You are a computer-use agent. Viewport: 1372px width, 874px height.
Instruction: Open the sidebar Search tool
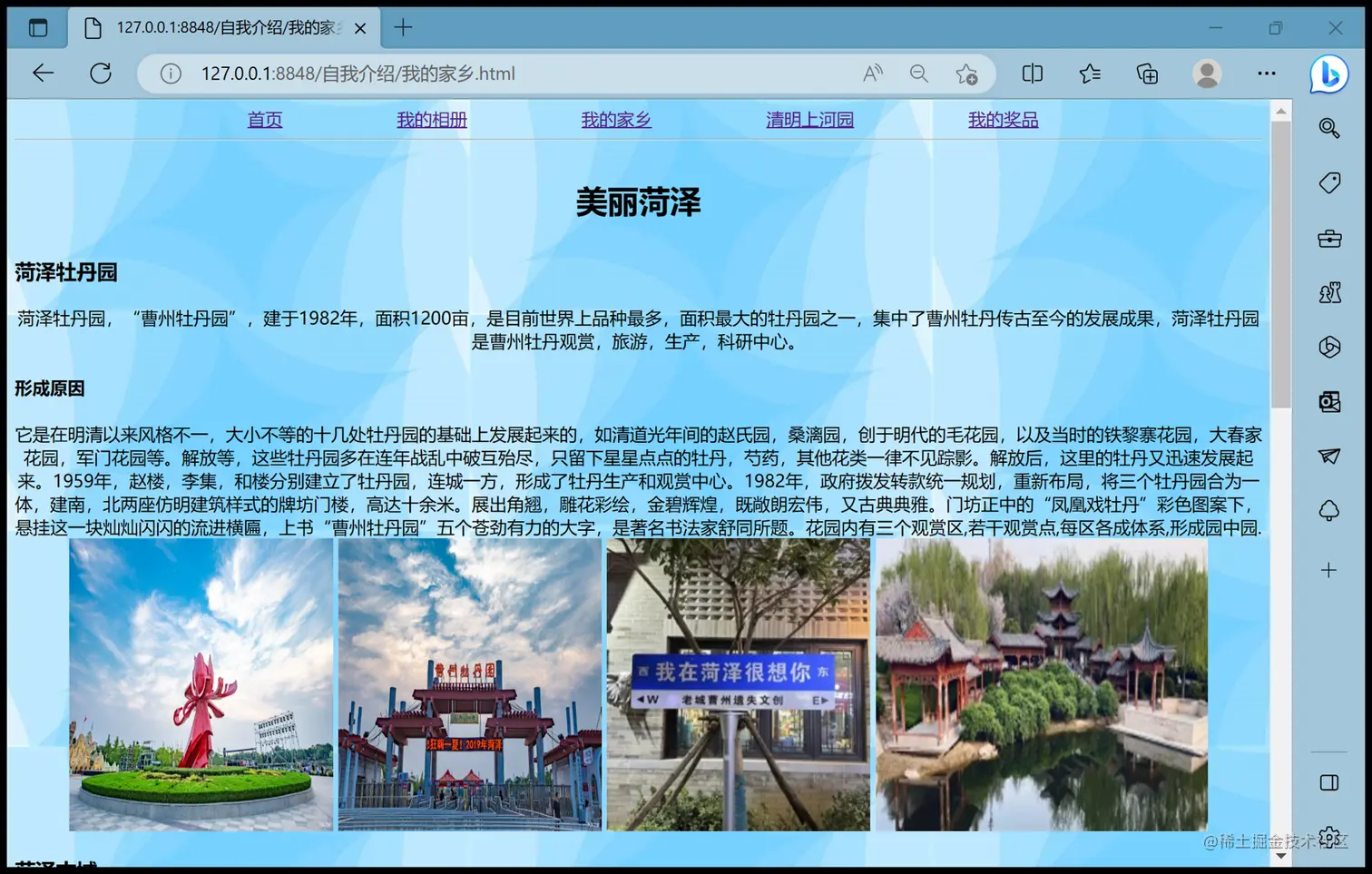click(x=1328, y=129)
